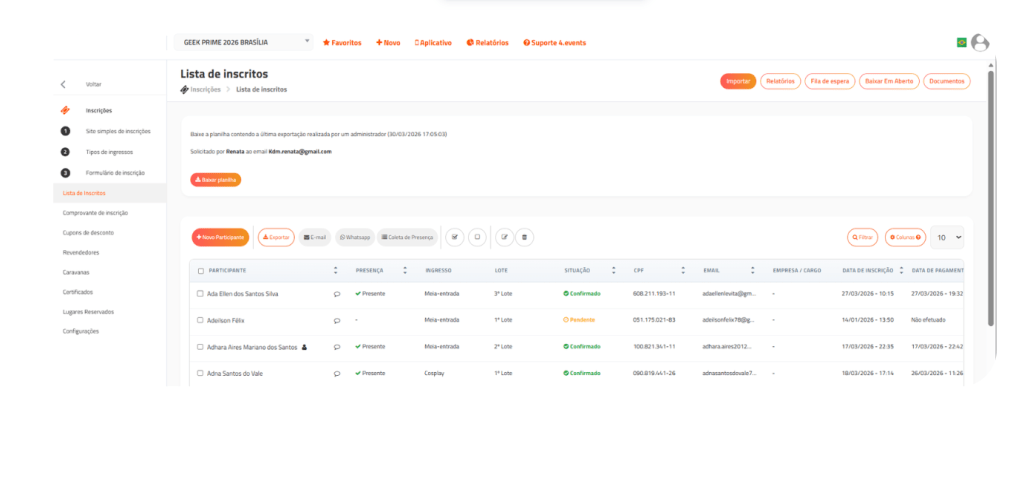Click the back arrow next to Voltar
Image resolution: width=1024 pixels, height=483 pixels.
[x=63, y=85]
